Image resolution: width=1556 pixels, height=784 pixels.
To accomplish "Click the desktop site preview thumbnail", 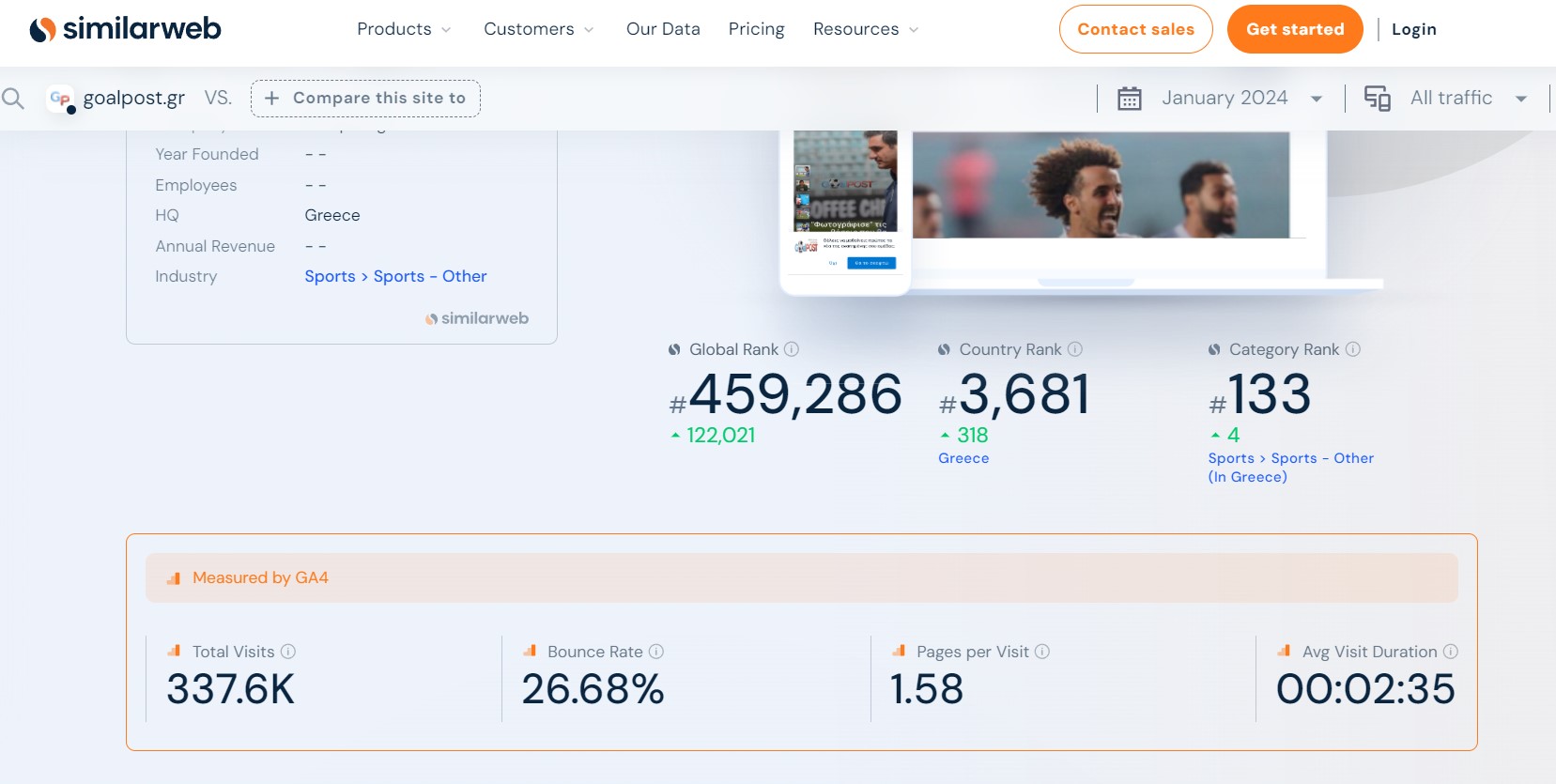I will 1101,185.
